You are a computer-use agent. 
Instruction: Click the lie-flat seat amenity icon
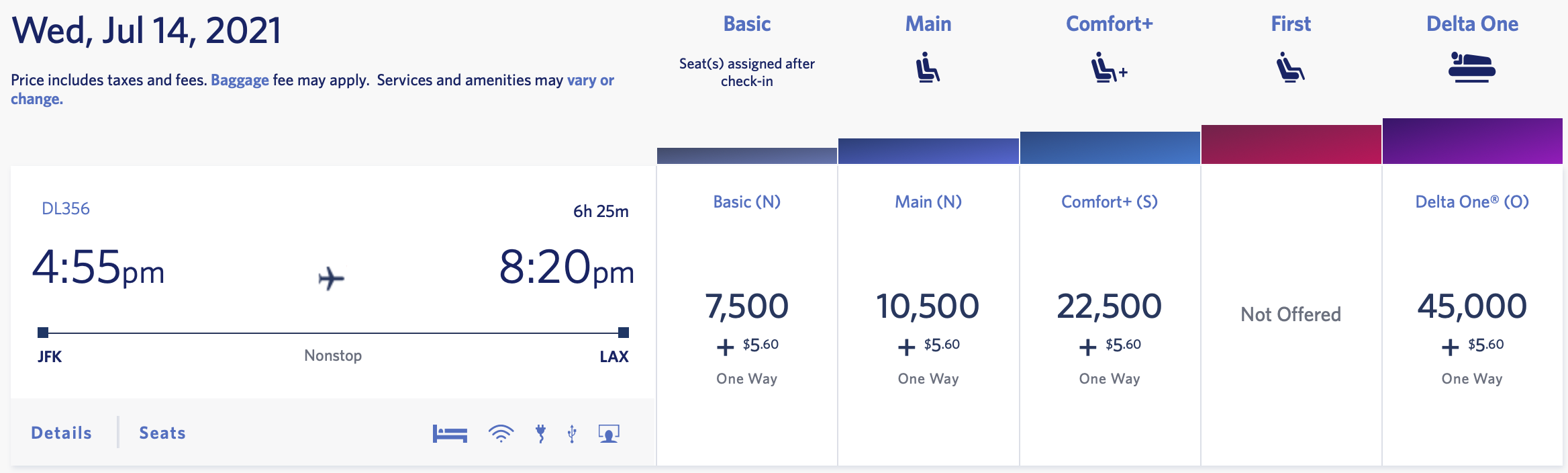(x=449, y=433)
